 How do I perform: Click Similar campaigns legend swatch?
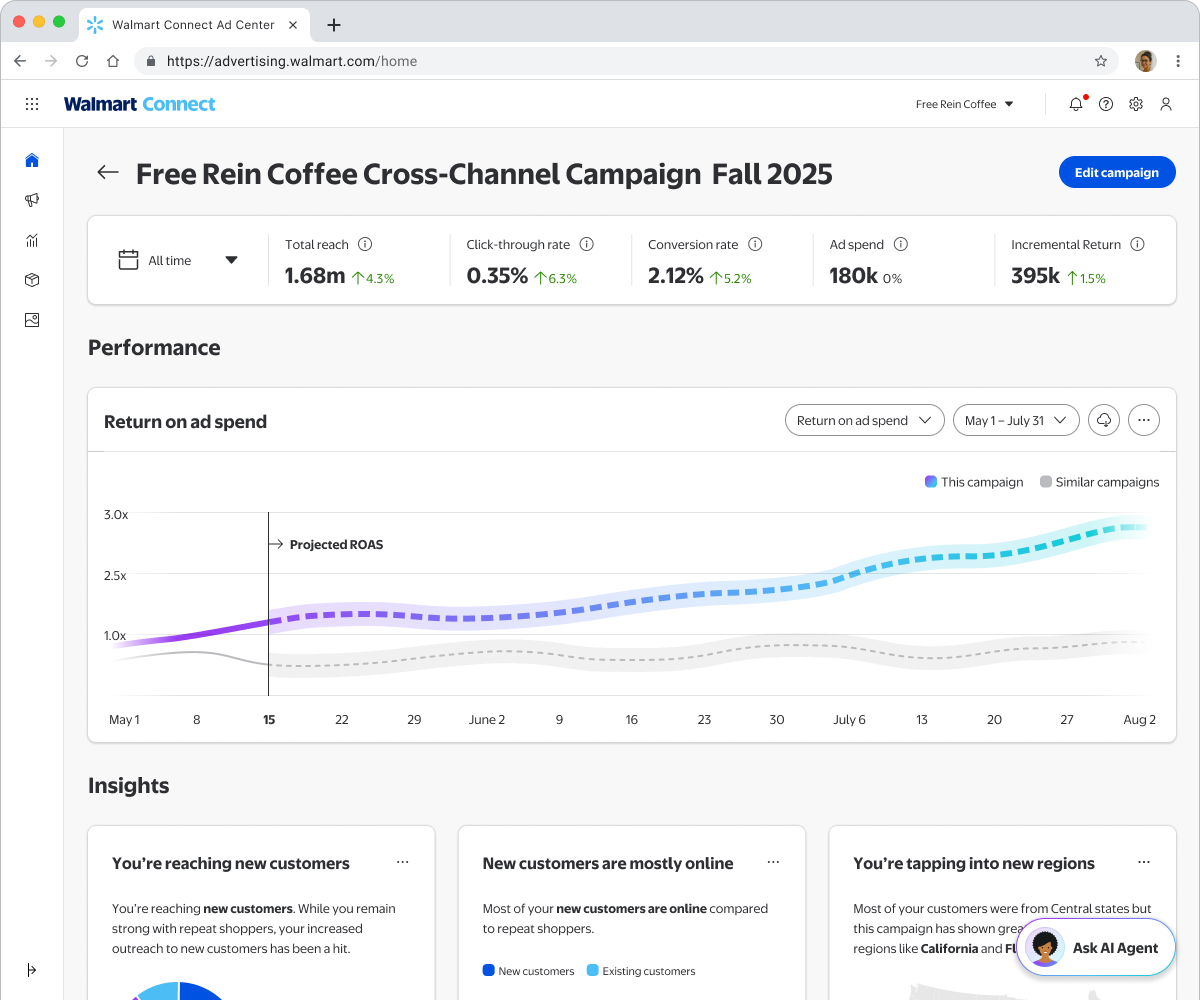point(1046,482)
